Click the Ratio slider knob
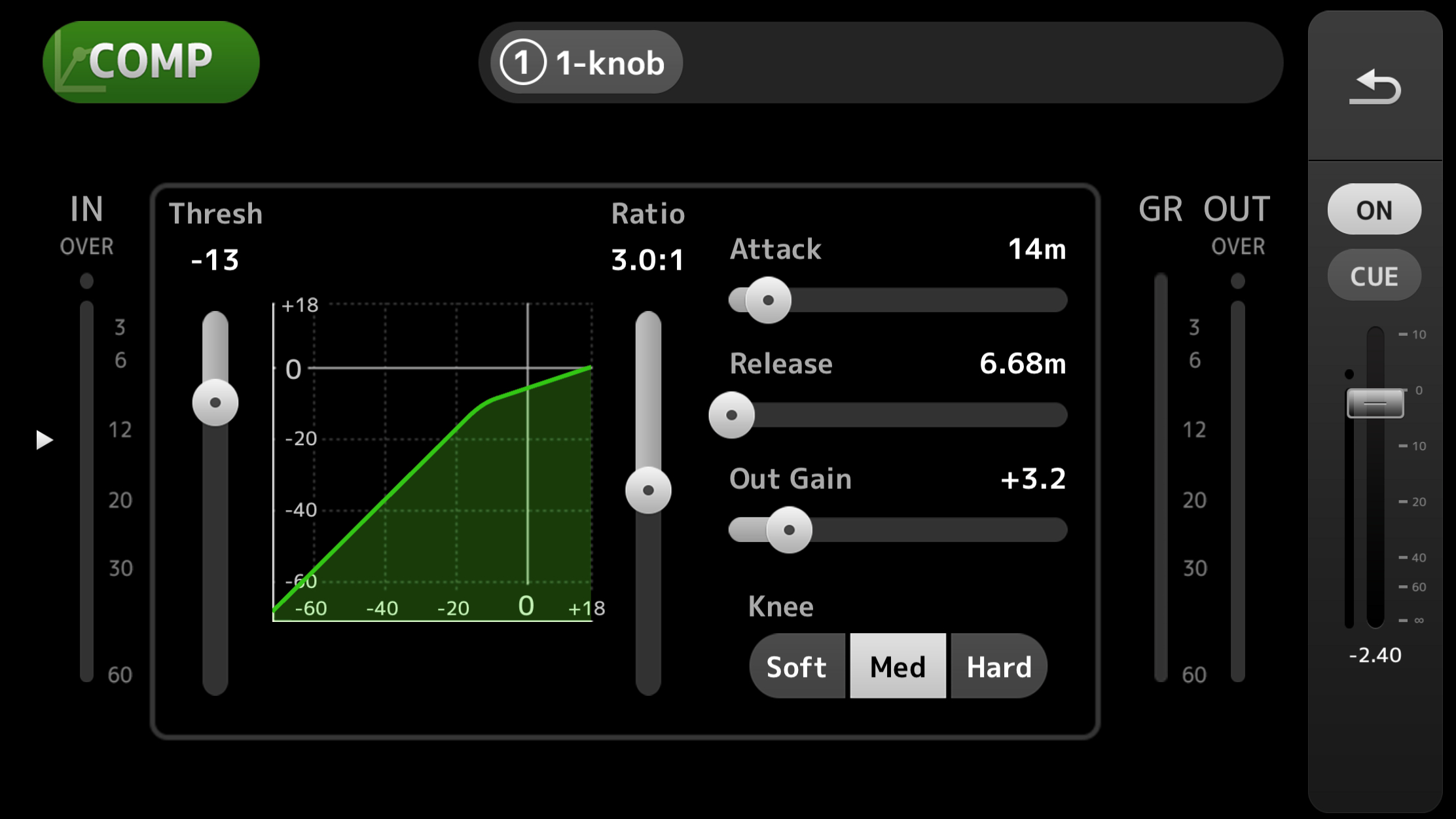This screenshot has width=1456, height=819. (648, 490)
